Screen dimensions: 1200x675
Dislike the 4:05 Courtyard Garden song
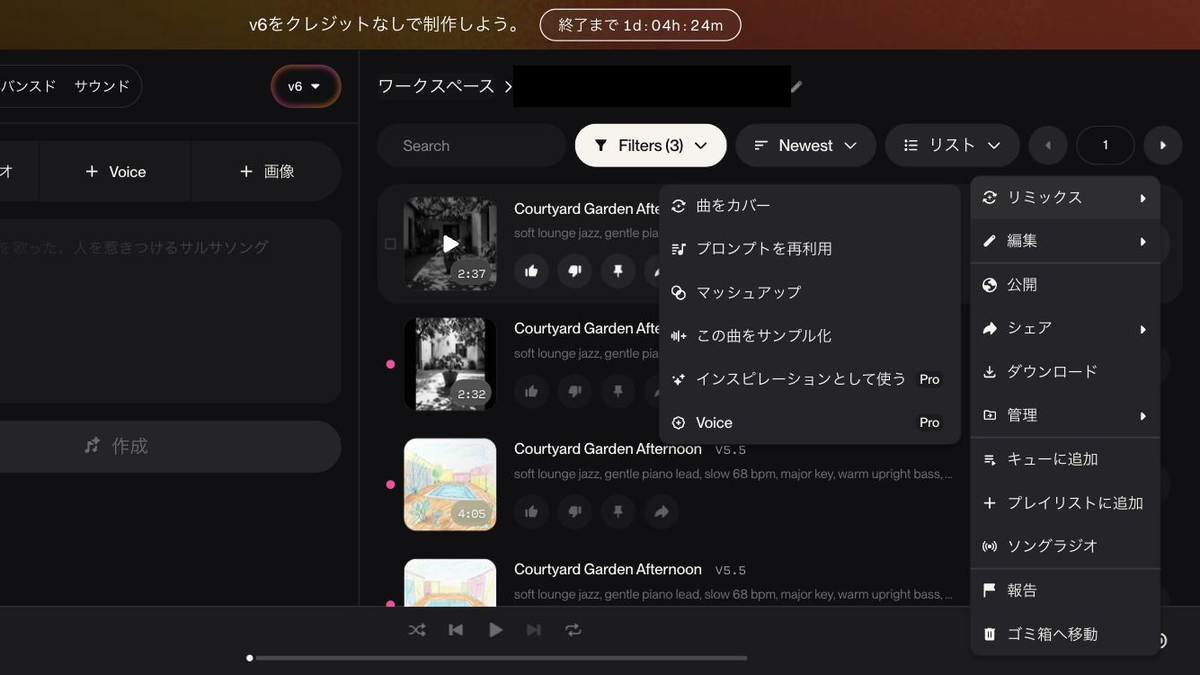574,512
